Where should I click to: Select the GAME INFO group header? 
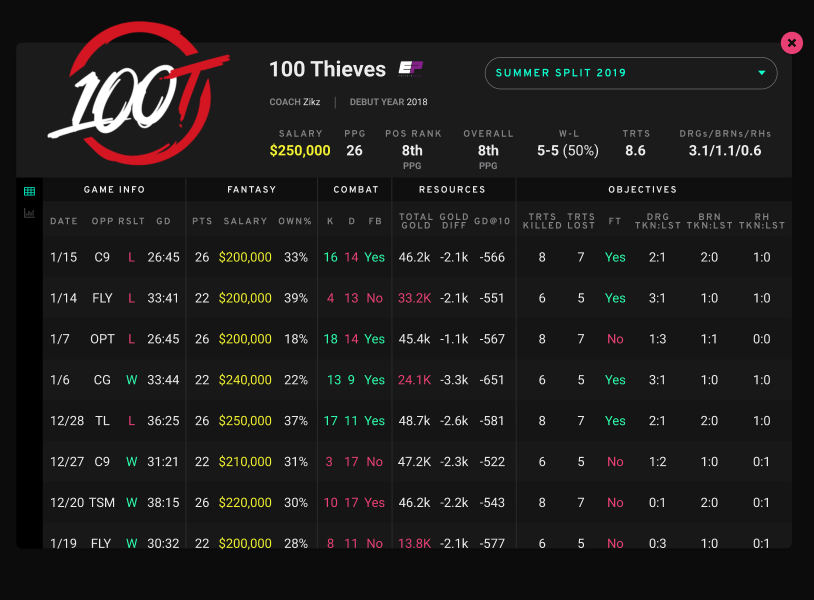coord(114,189)
